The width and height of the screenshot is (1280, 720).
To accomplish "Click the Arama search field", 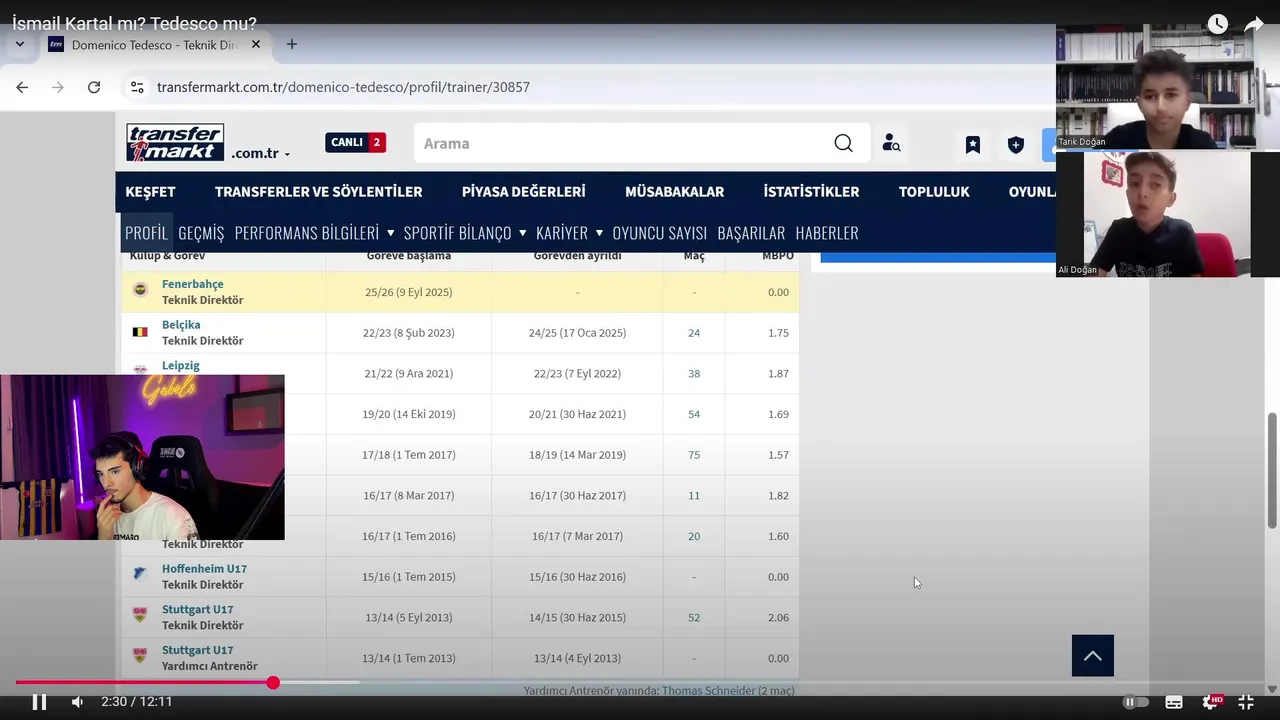I will 620,143.
